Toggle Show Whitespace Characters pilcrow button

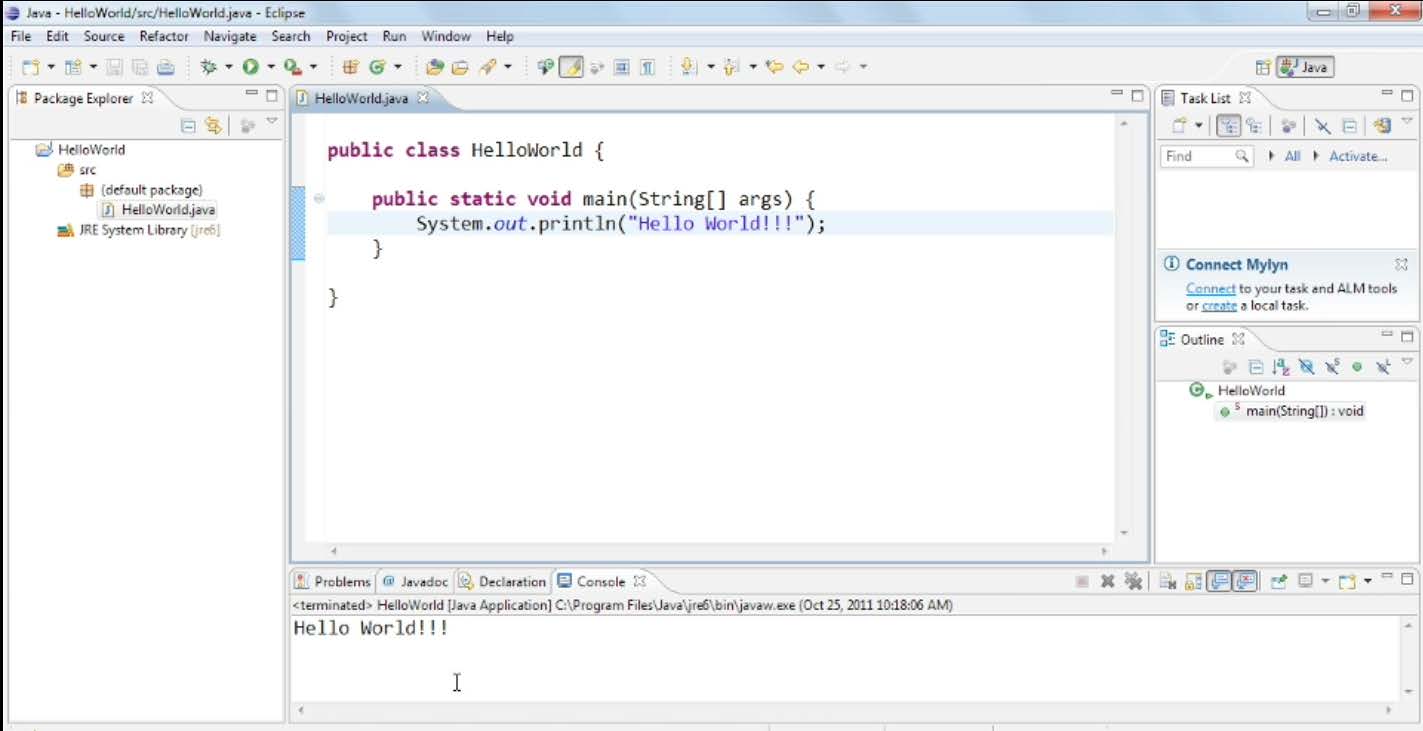tap(647, 67)
